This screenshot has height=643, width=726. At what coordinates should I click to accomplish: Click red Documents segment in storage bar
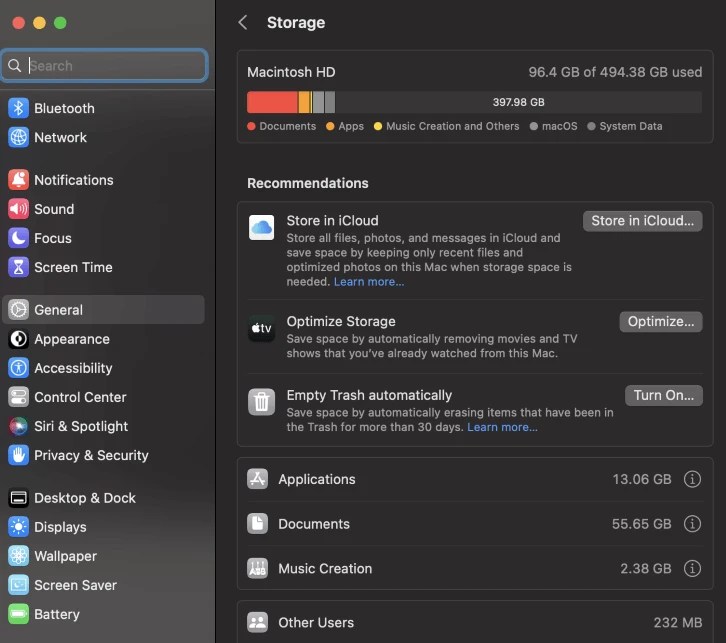tap(272, 102)
